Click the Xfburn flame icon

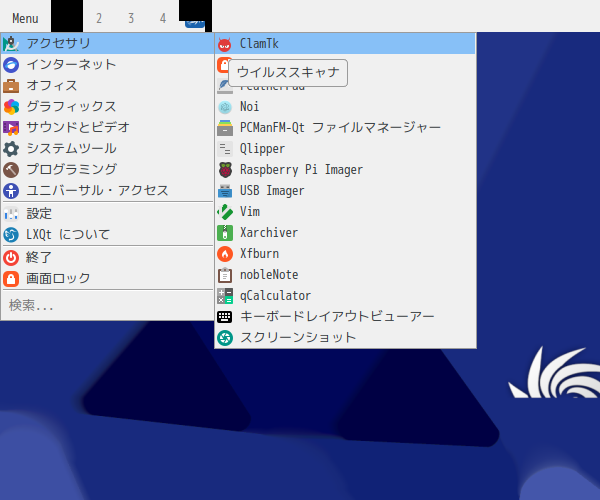[225, 254]
